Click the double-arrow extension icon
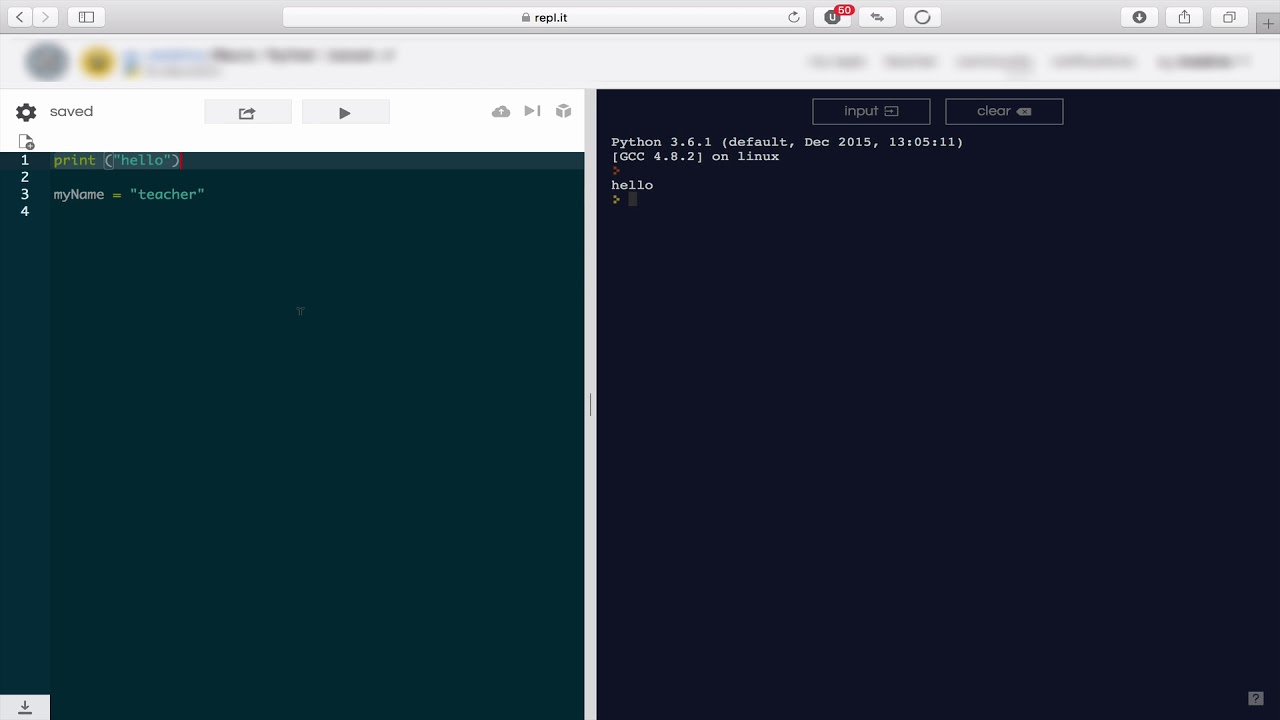The height and width of the screenshot is (720, 1280). pos(877,17)
